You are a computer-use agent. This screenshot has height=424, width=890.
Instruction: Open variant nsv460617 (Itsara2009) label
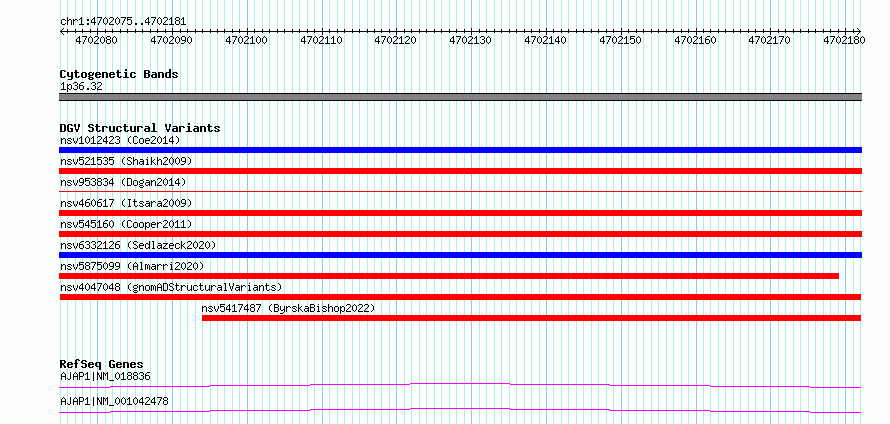[126, 203]
